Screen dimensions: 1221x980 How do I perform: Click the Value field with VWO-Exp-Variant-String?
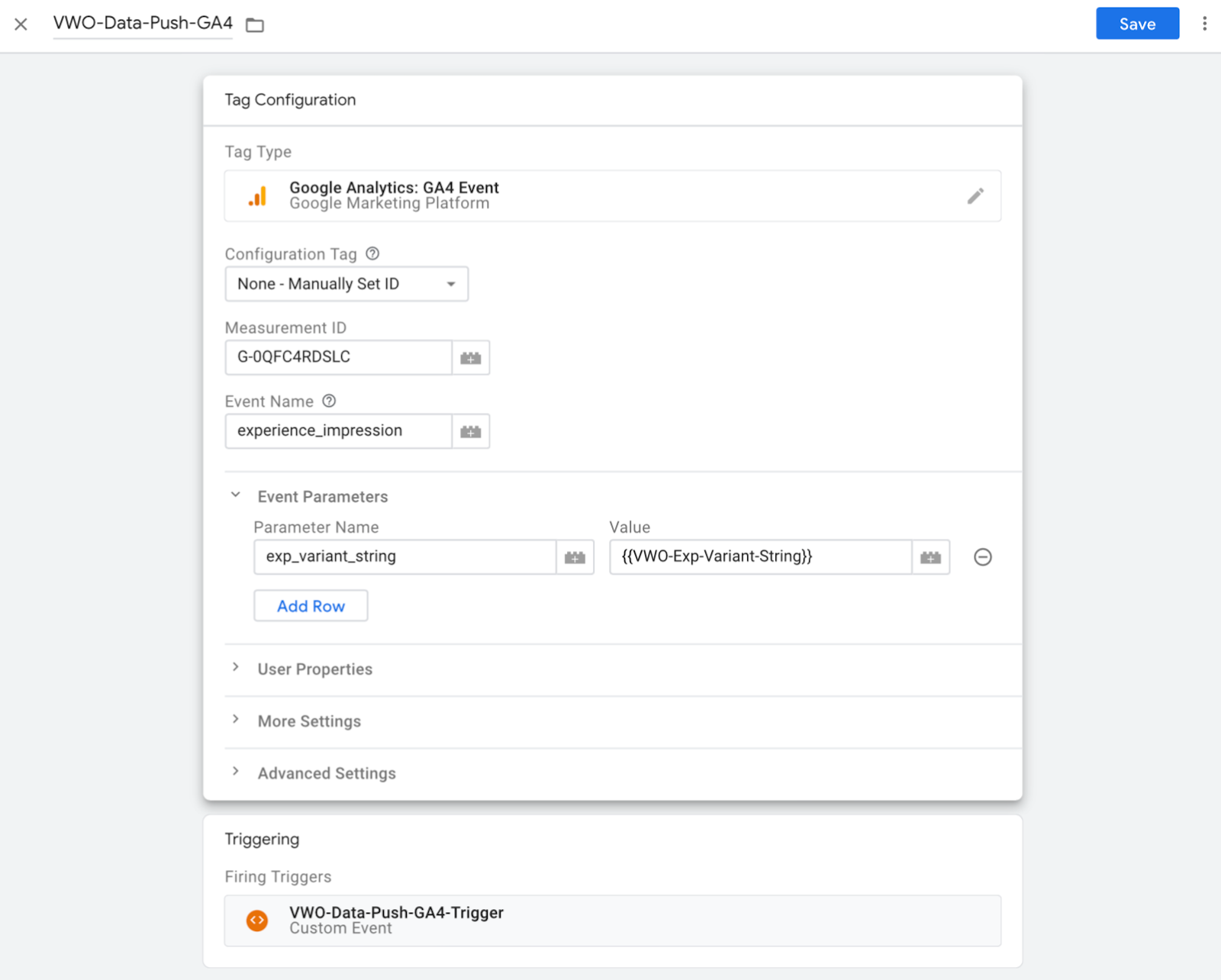(x=760, y=556)
